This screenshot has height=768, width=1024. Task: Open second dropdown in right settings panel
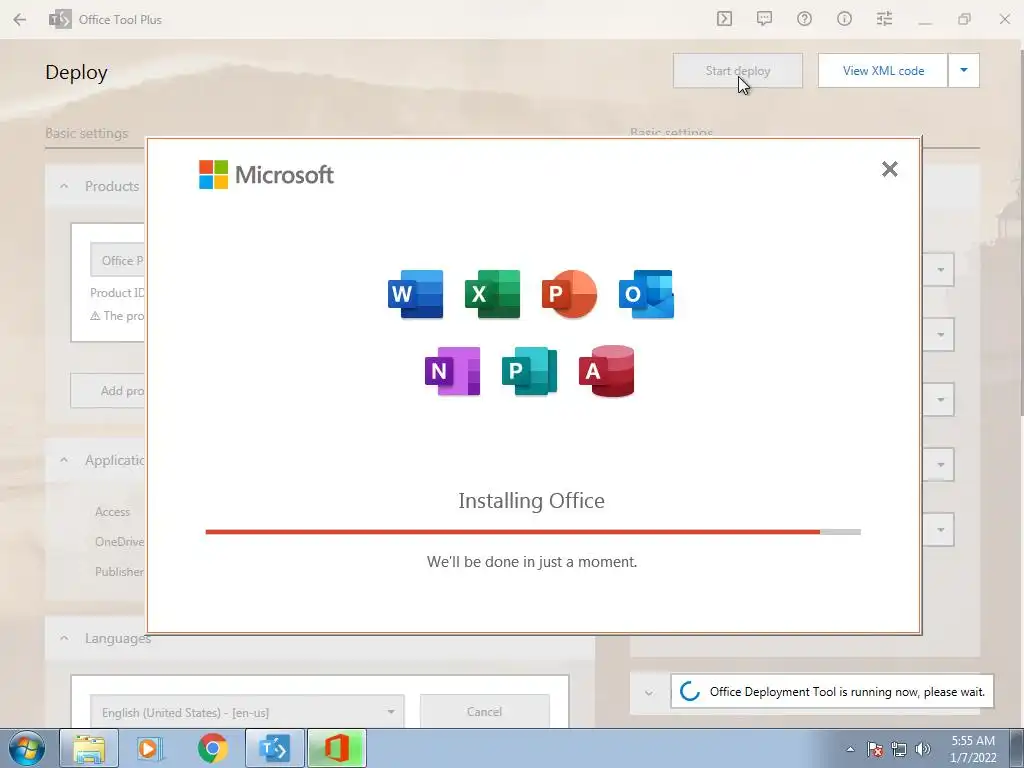(938, 334)
